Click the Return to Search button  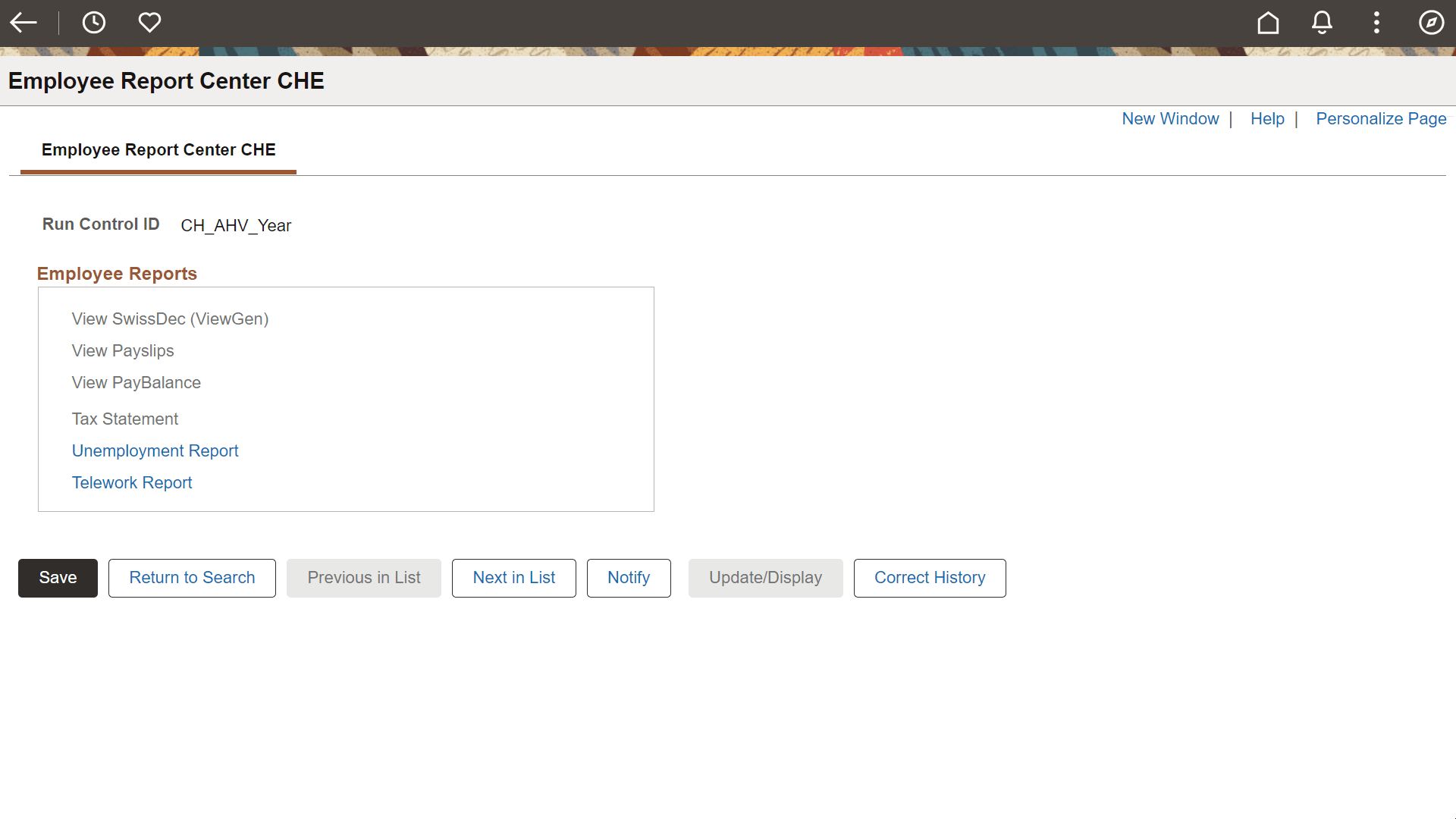192,578
